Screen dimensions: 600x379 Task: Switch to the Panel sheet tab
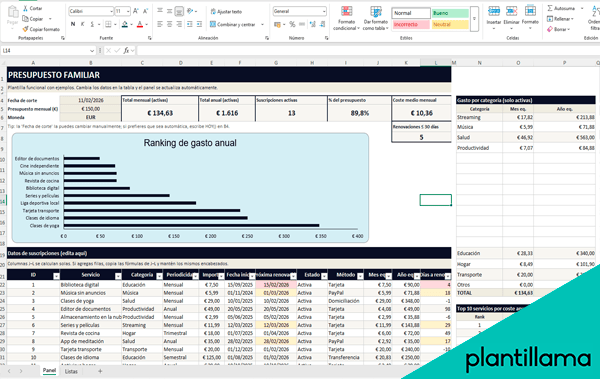(x=49, y=371)
